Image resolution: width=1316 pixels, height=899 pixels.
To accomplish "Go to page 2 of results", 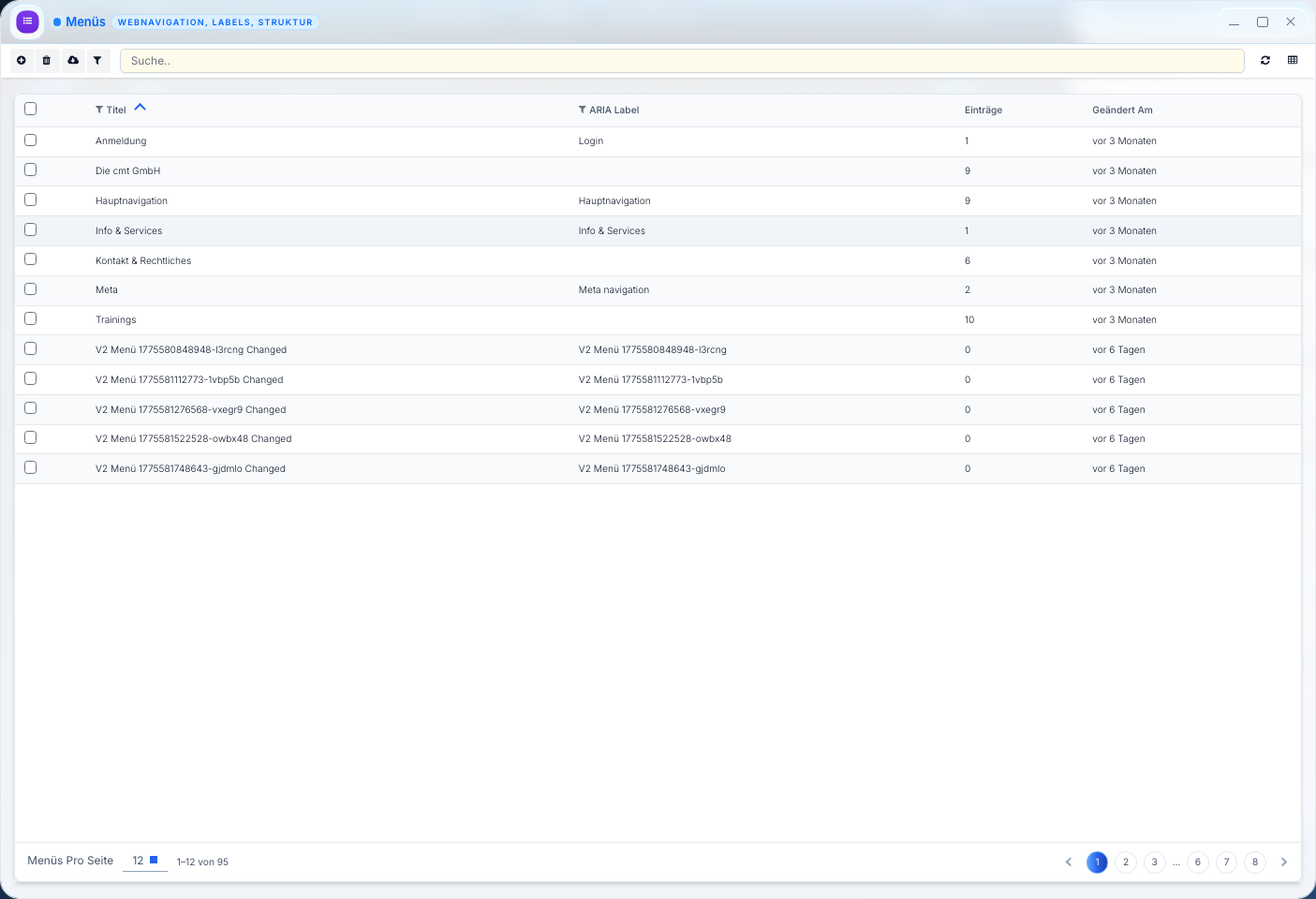I will (1126, 862).
